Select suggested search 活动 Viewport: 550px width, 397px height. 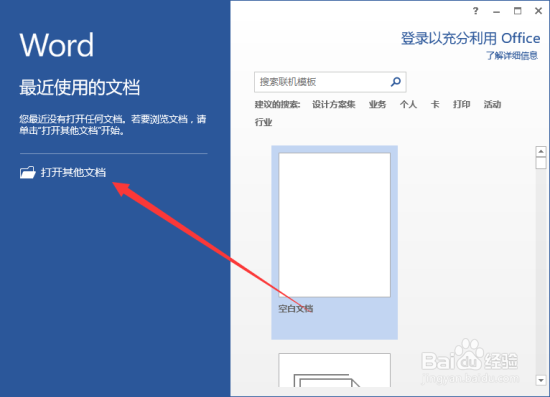click(x=492, y=104)
